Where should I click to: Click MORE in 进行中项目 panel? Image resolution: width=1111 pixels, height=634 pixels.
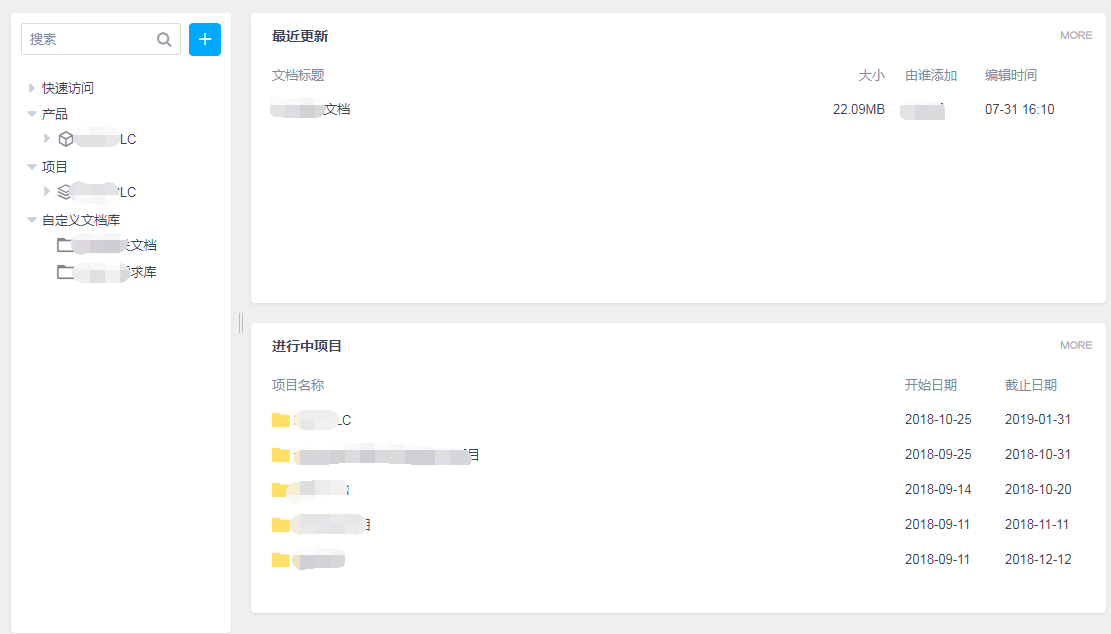[1076, 345]
